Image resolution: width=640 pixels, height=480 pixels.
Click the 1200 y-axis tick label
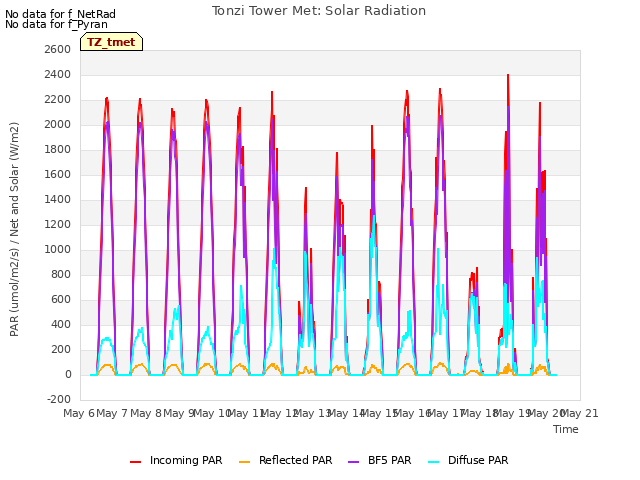click(x=58, y=224)
